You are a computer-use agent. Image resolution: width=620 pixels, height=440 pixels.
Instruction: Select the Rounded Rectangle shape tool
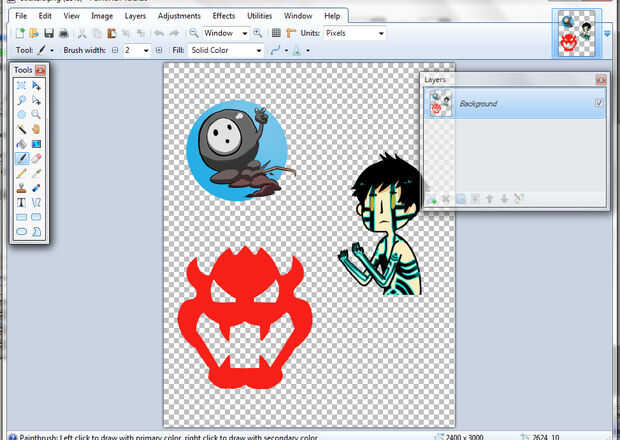pos(36,217)
